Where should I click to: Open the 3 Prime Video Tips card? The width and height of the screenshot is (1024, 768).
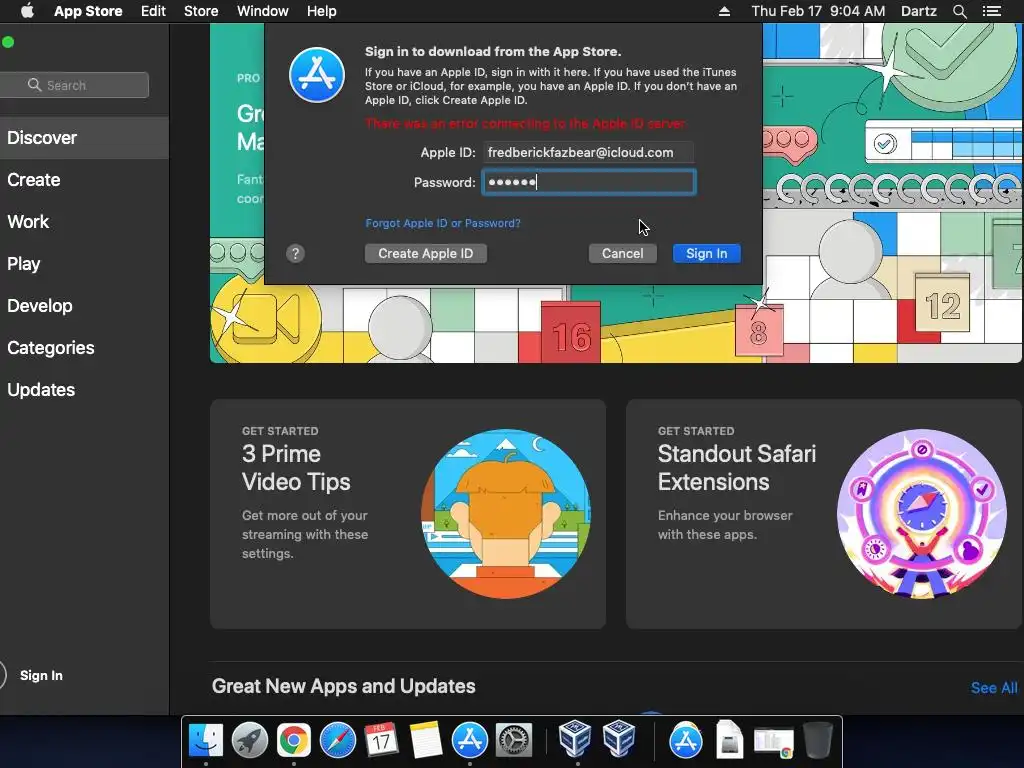click(408, 514)
